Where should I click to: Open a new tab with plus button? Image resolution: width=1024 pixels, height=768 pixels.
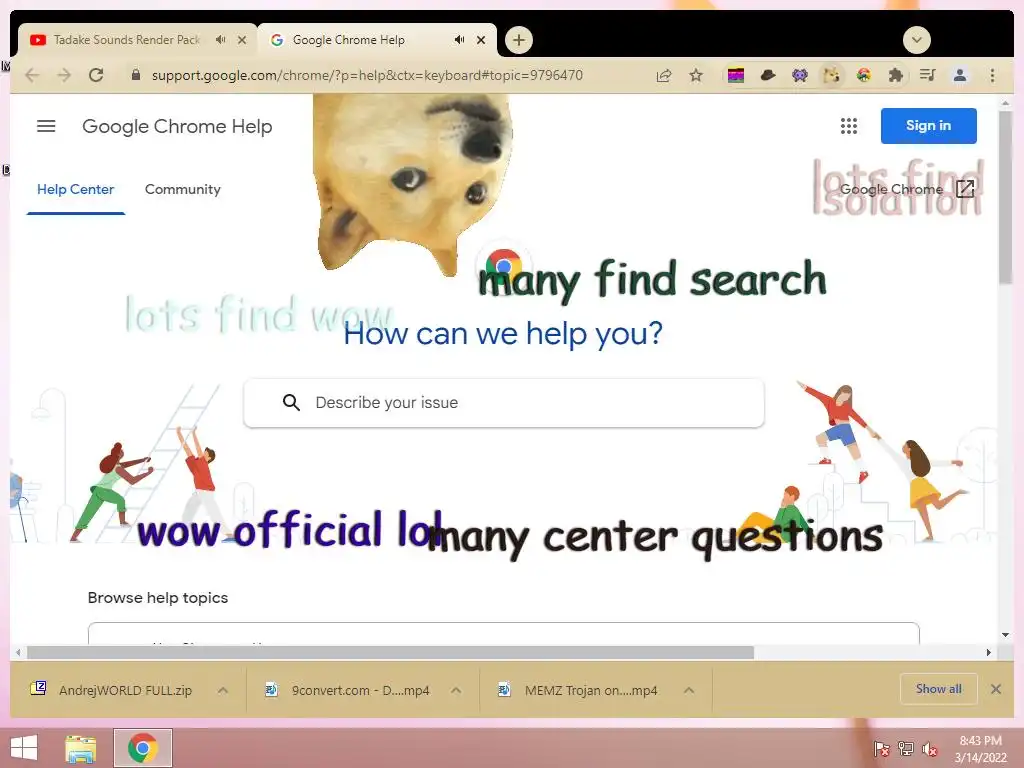[x=519, y=40]
